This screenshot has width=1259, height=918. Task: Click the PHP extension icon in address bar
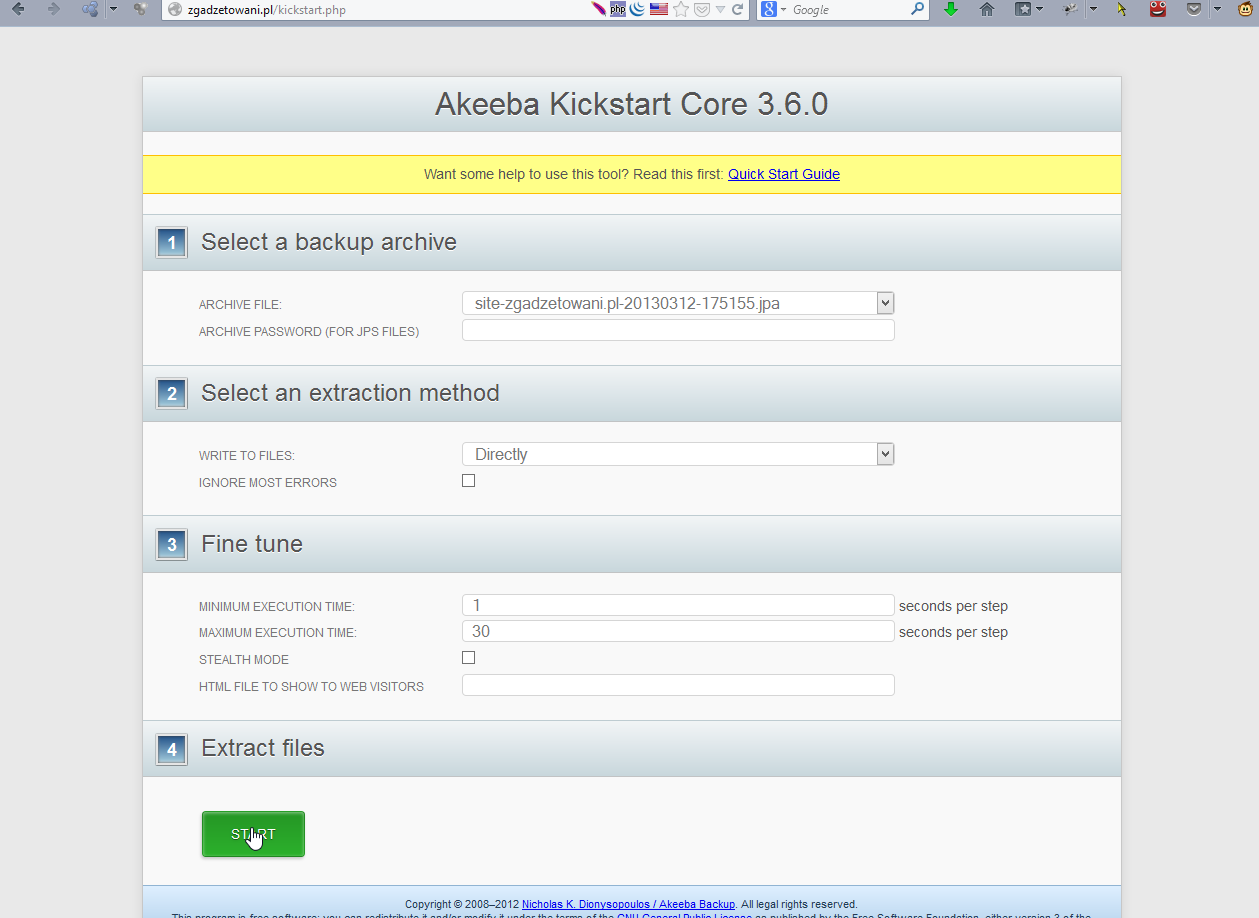618,9
